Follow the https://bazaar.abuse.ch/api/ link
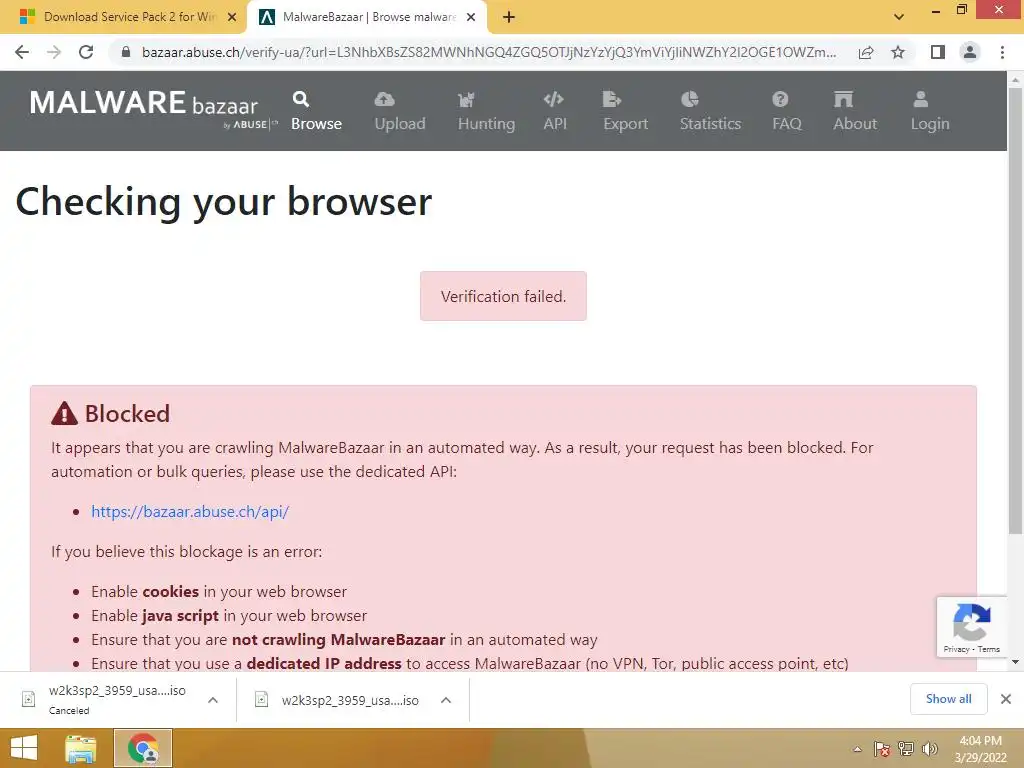The width and height of the screenshot is (1024, 768). pos(190,511)
